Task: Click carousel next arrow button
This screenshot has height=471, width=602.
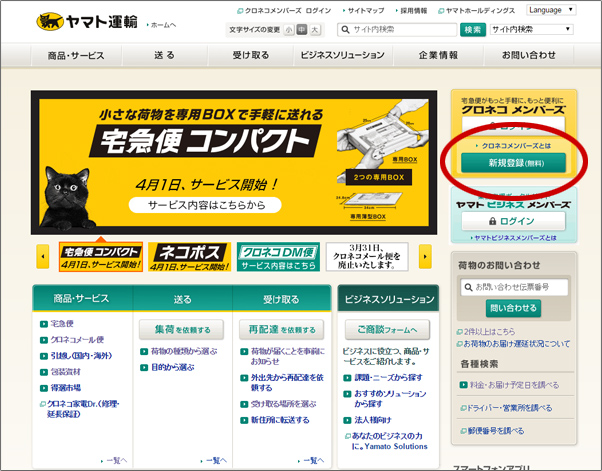Action: tap(425, 256)
